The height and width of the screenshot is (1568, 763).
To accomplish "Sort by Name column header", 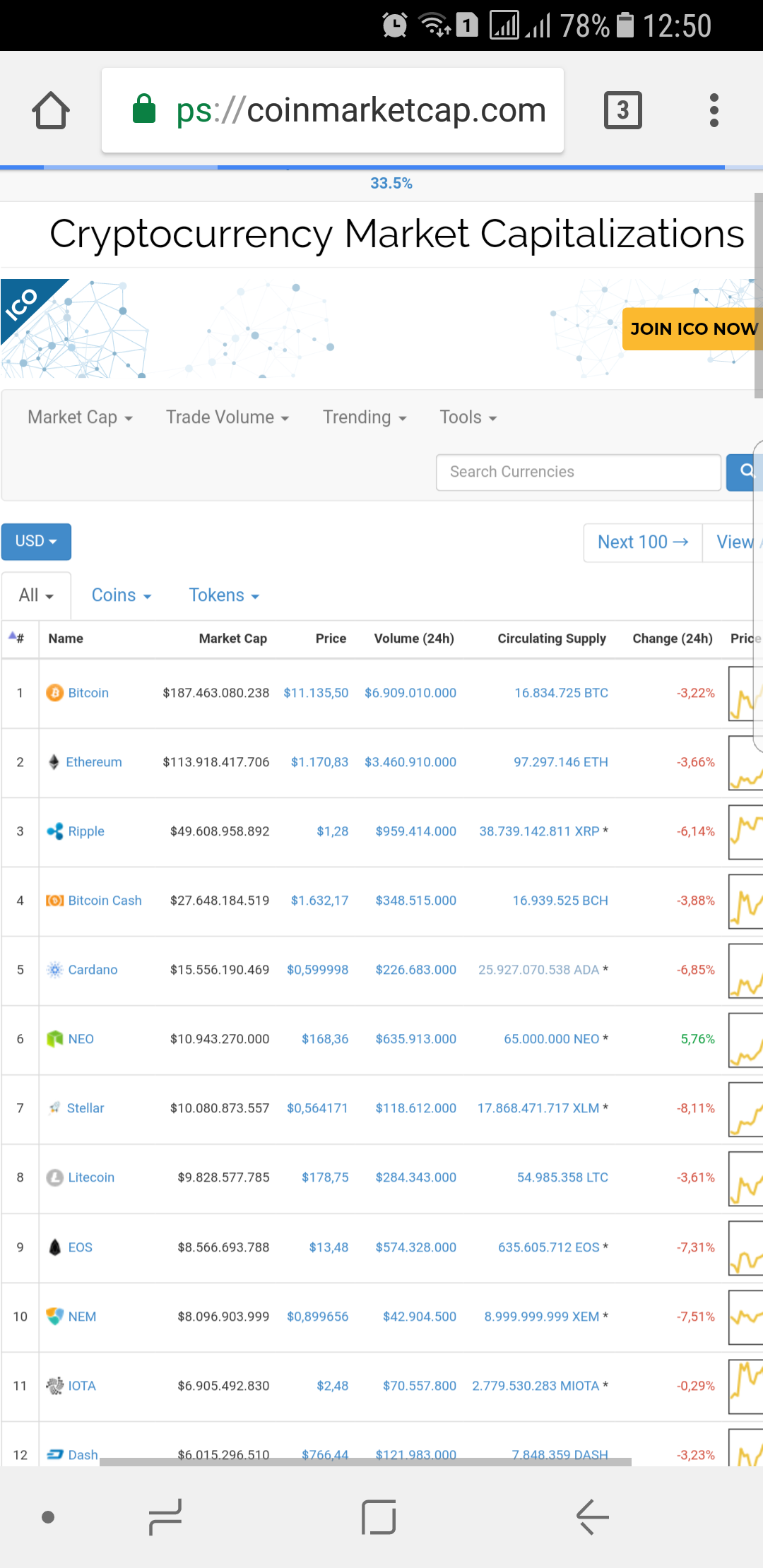I will (66, 639).
